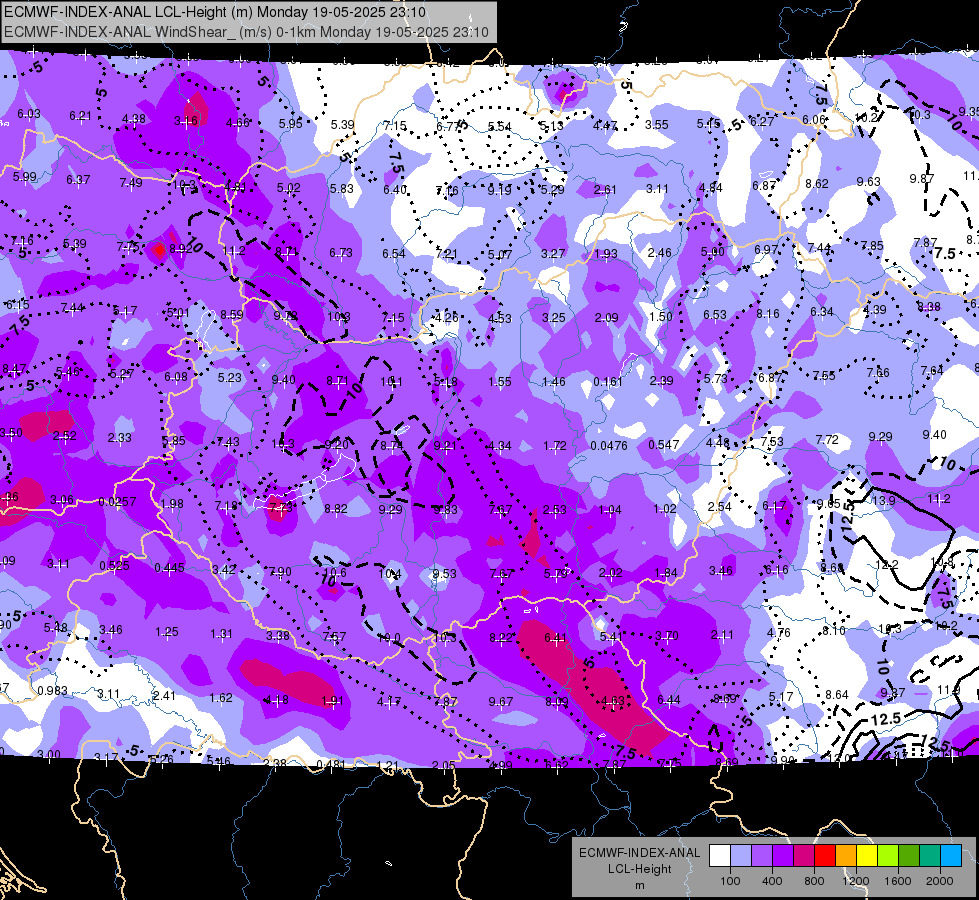
Task: Select the 6.73 grid value
Action: tap(341, 252)
